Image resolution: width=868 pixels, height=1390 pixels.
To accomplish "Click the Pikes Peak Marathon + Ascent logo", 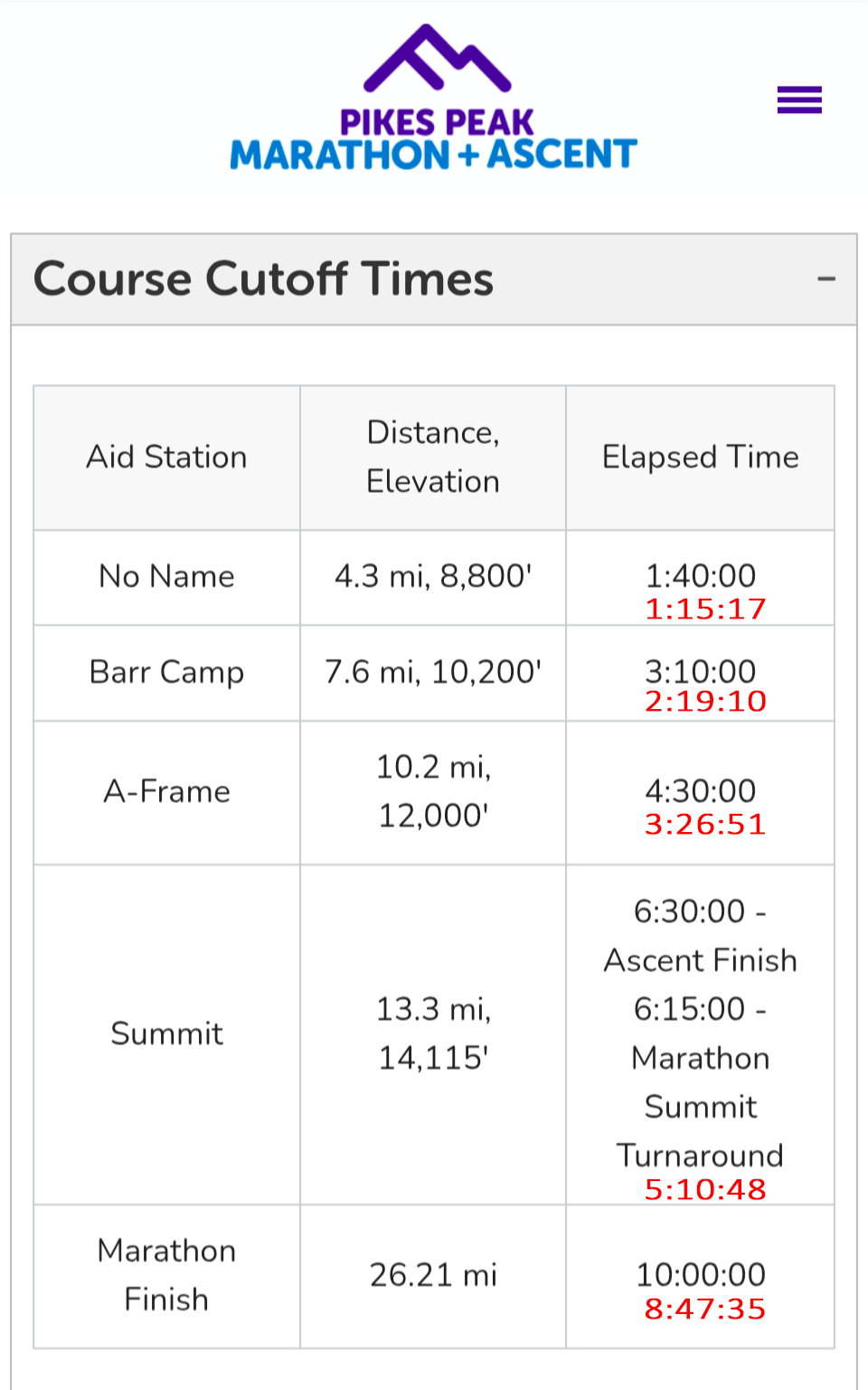I will 434,98.
